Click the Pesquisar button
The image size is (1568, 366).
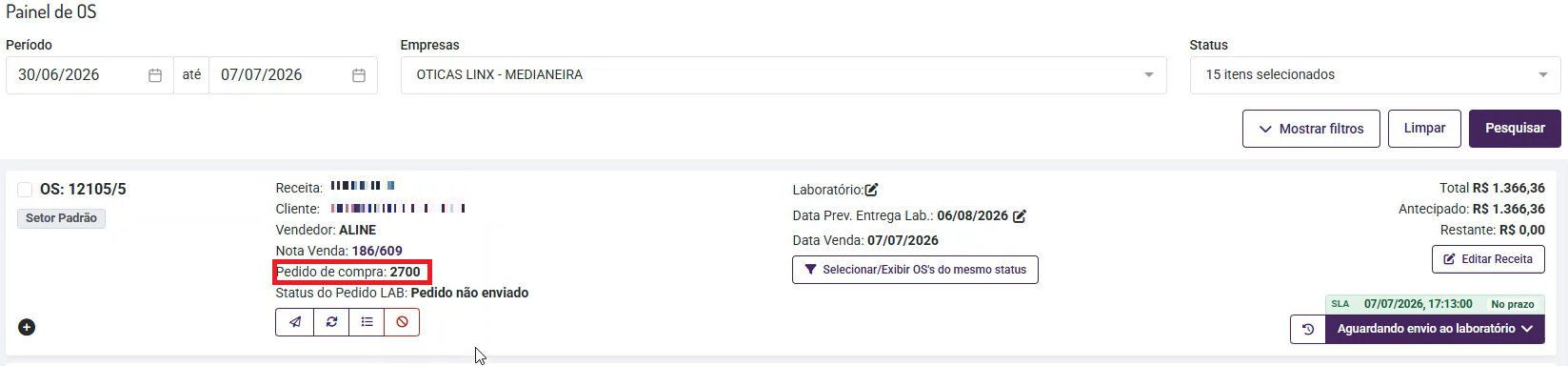(1515, 129)
